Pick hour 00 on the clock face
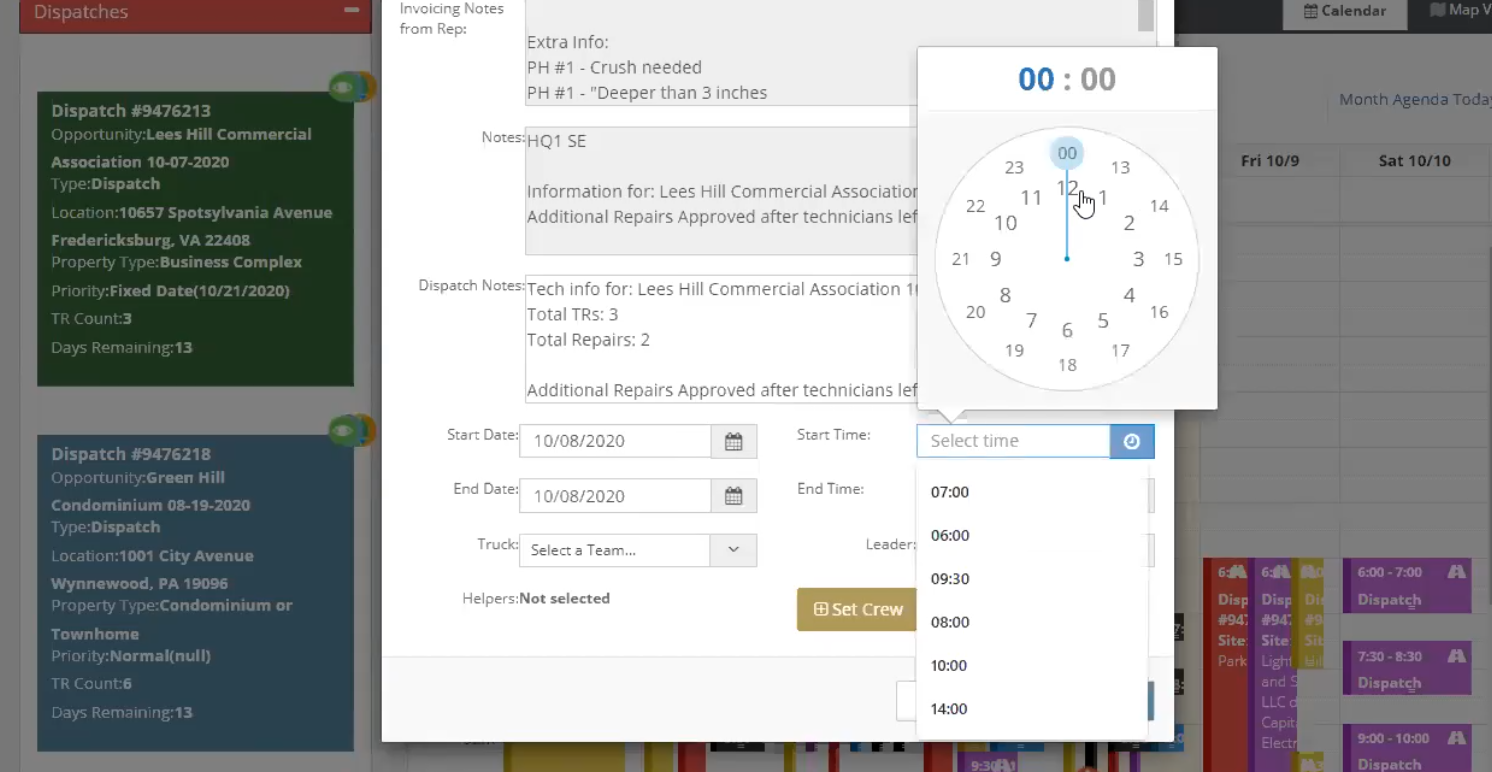 (1067, 153)
